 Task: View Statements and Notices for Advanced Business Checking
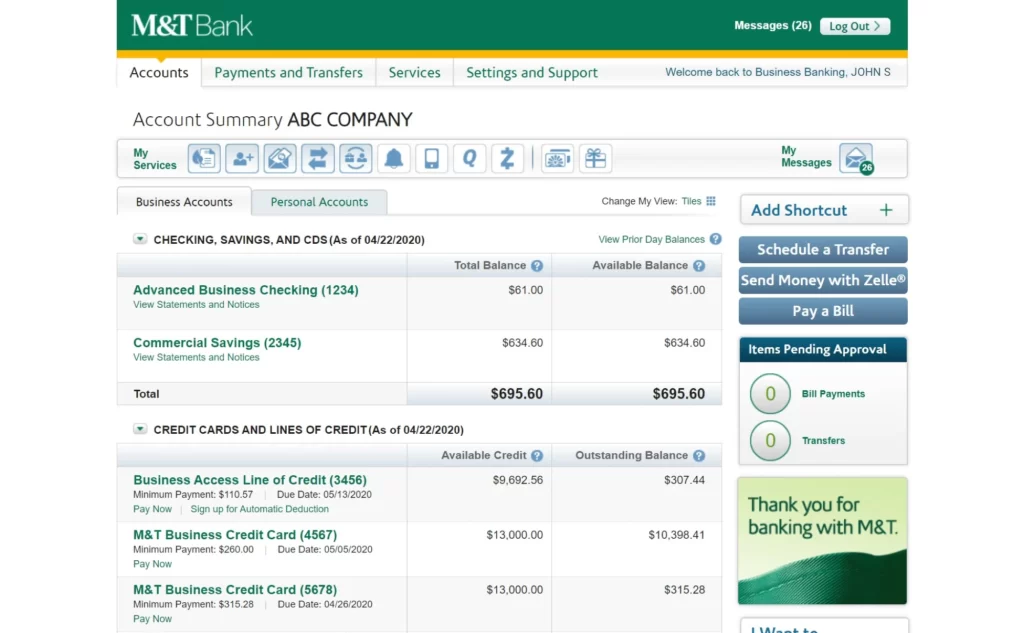point(196,304)
